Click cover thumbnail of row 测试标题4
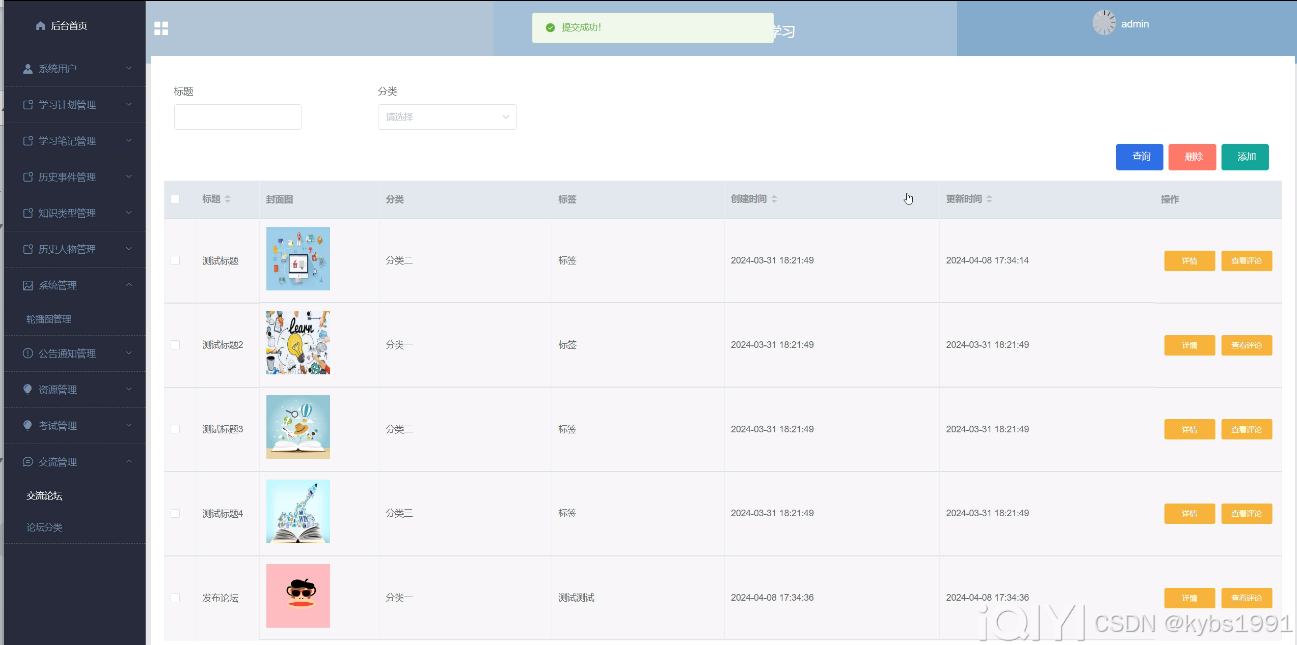The image size is (1297, 645). pos(298,512)
